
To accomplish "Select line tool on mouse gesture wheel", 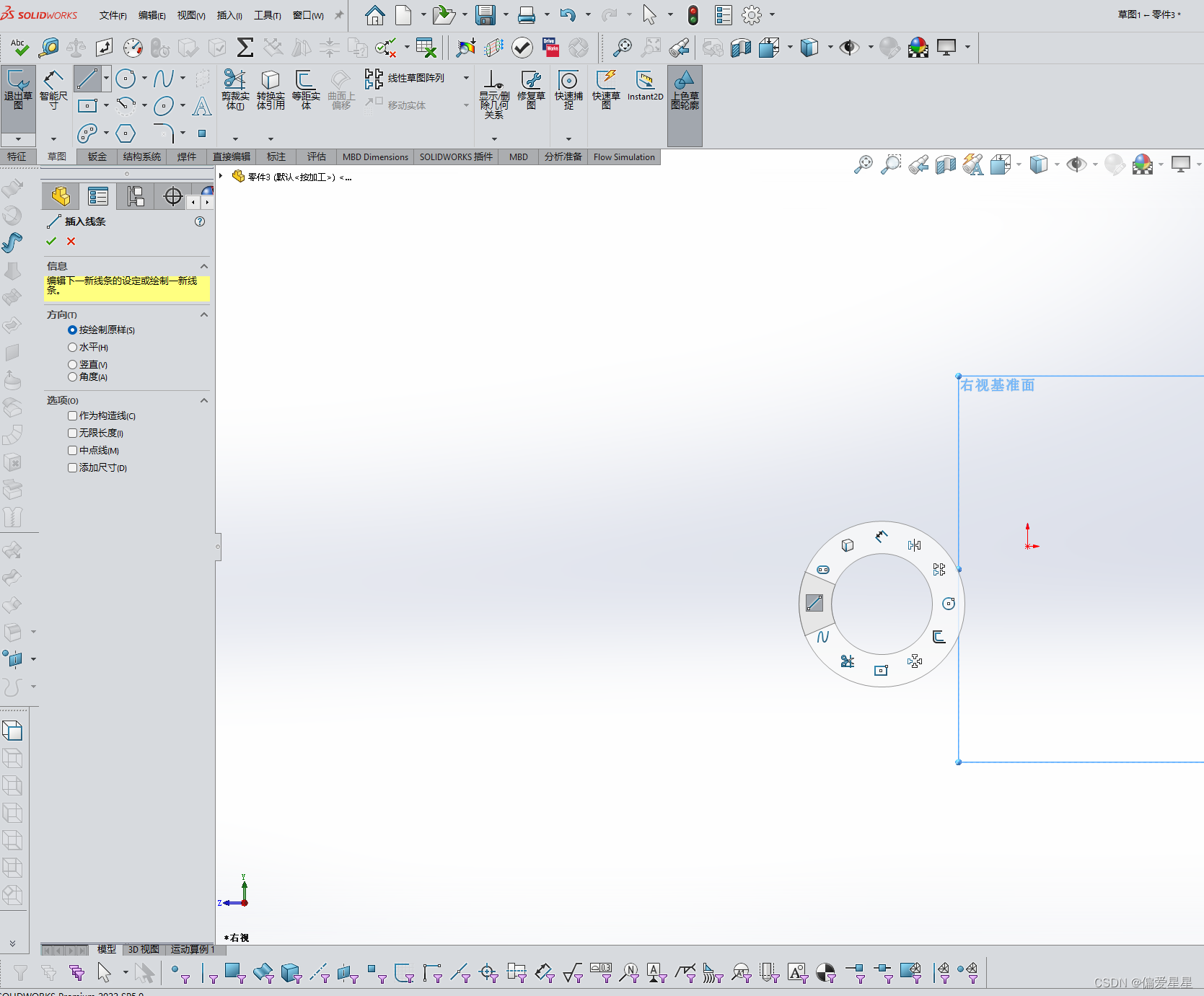I will [816, 603].
